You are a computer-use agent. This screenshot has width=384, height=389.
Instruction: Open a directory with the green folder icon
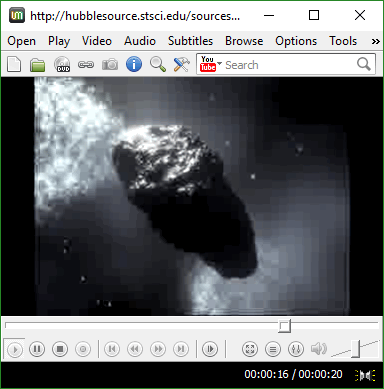click(x=38, y=65)
